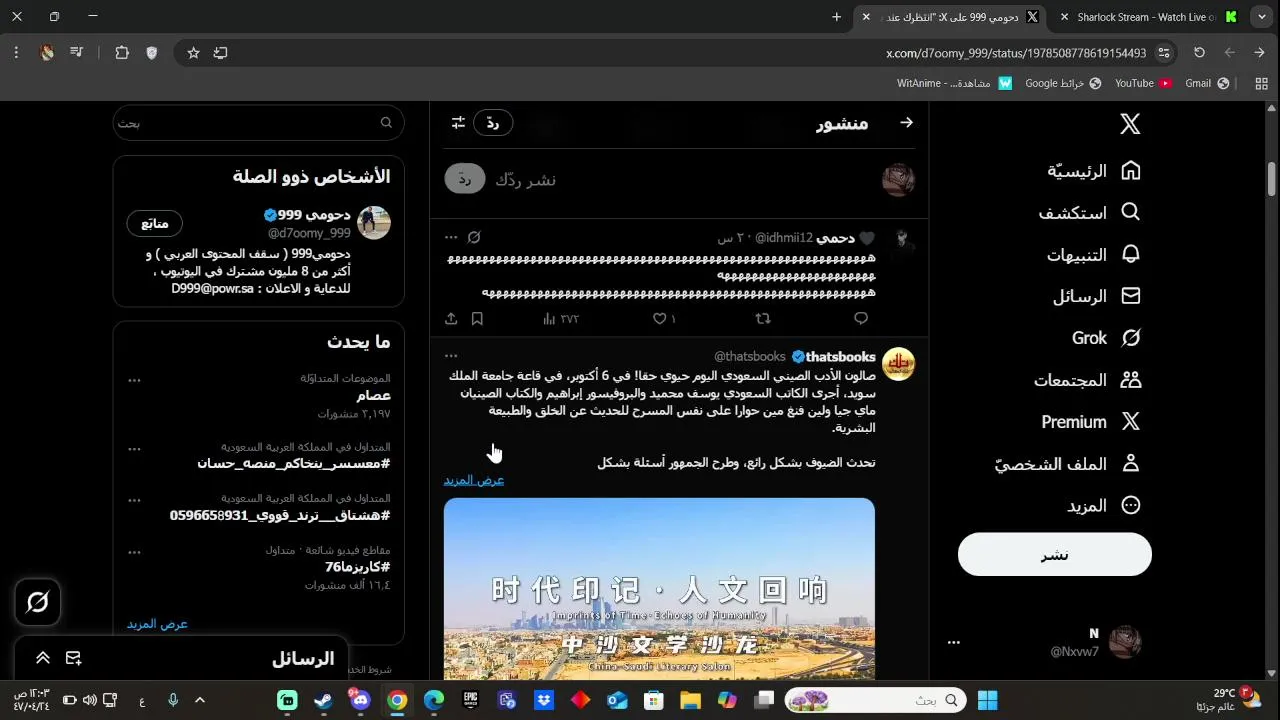Screen dimensions: 1280x720
Task: Bookmark the idhmii12 comment
Action: pyautogui.click(x=477, y=319)
